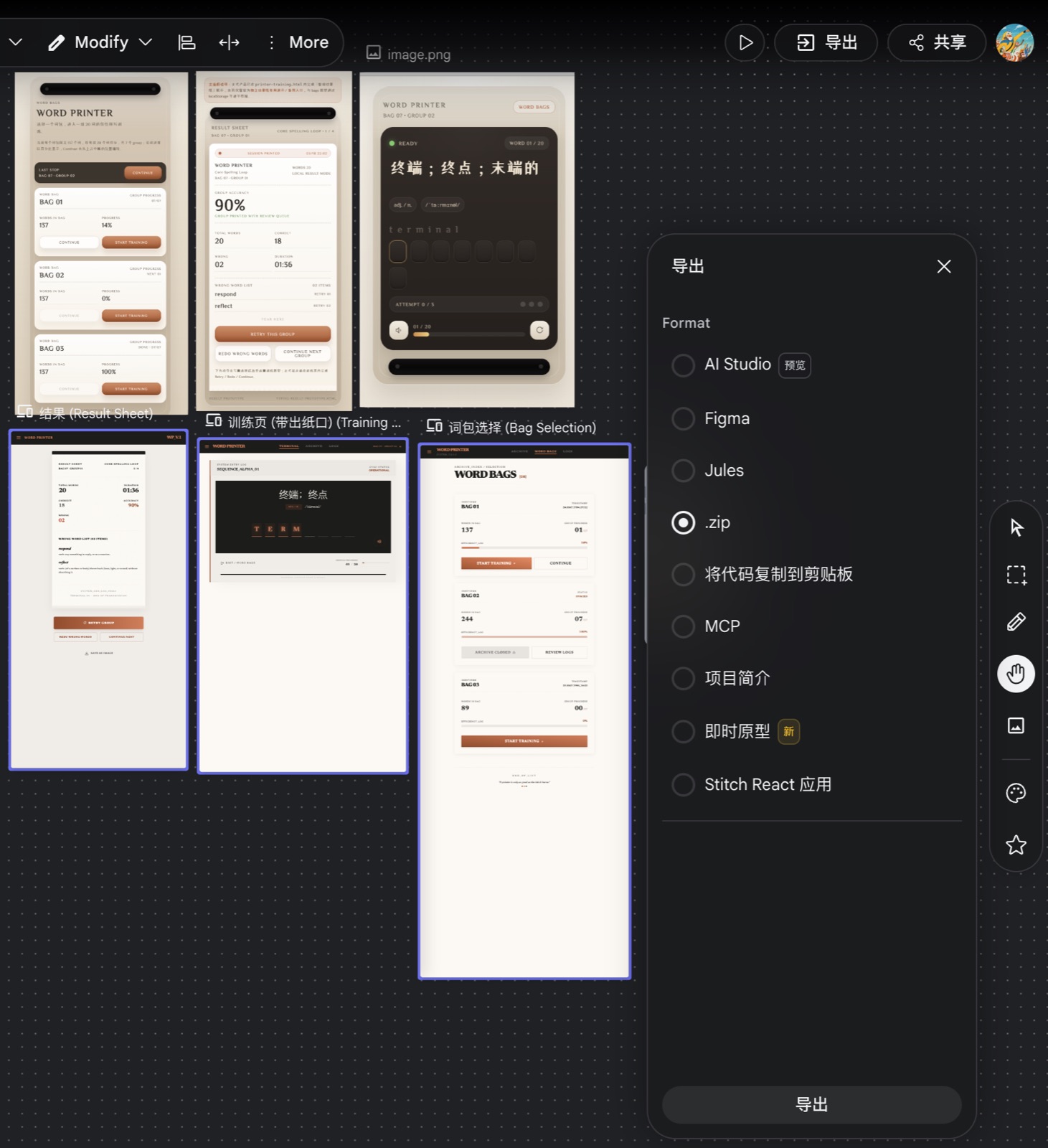Click the device icon beside Bag Selection label
The width and height of the screenshot is (1048, 1148).
[x=434, y=425]
